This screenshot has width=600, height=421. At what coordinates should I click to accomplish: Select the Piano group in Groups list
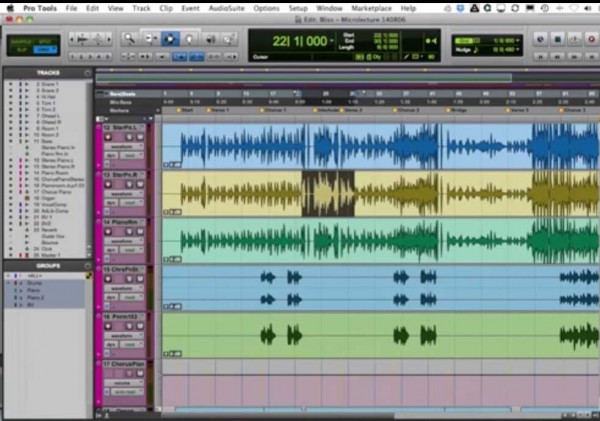point(33,290)
